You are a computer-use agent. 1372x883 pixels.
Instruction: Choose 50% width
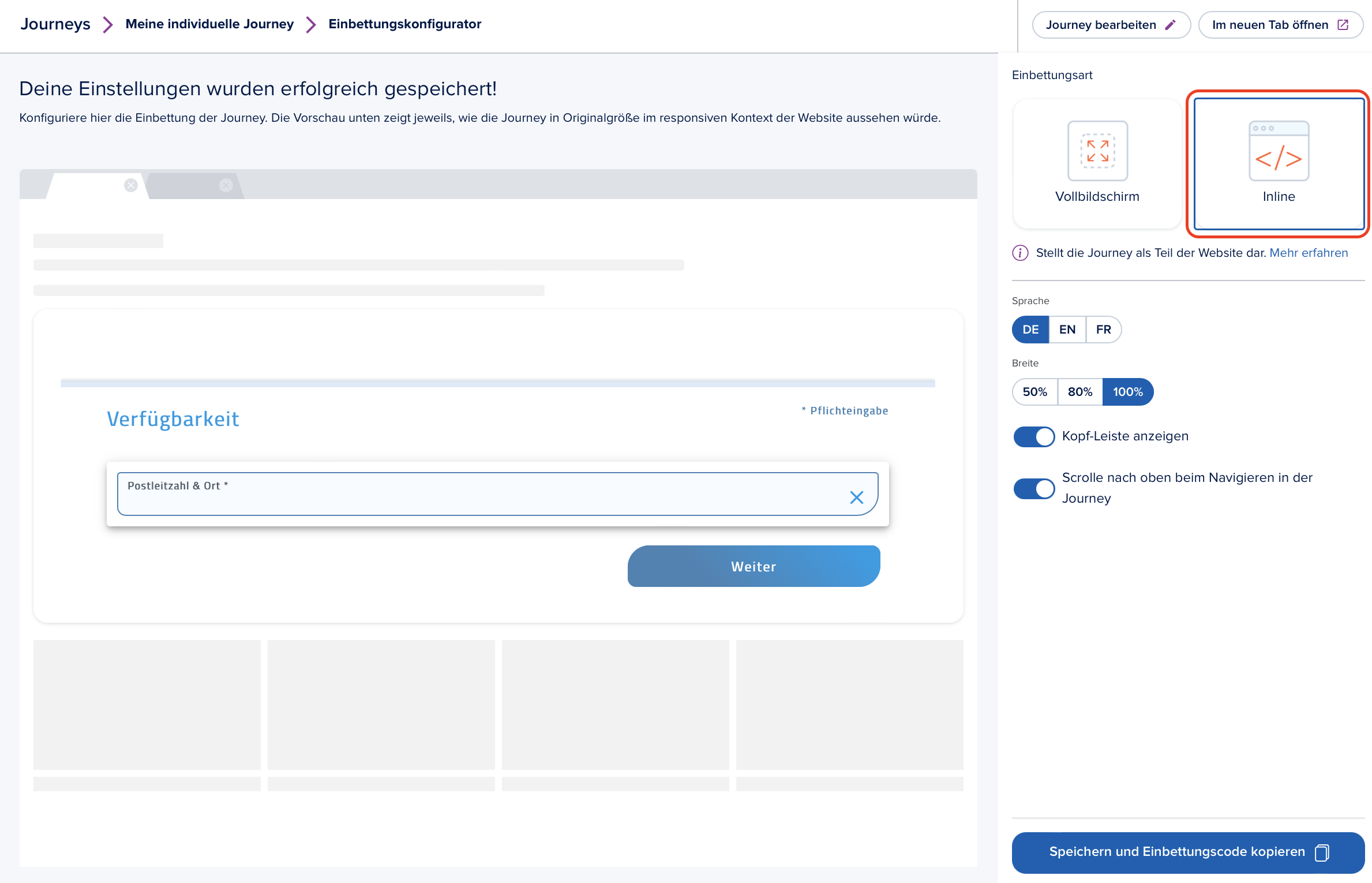(1035, 392)
